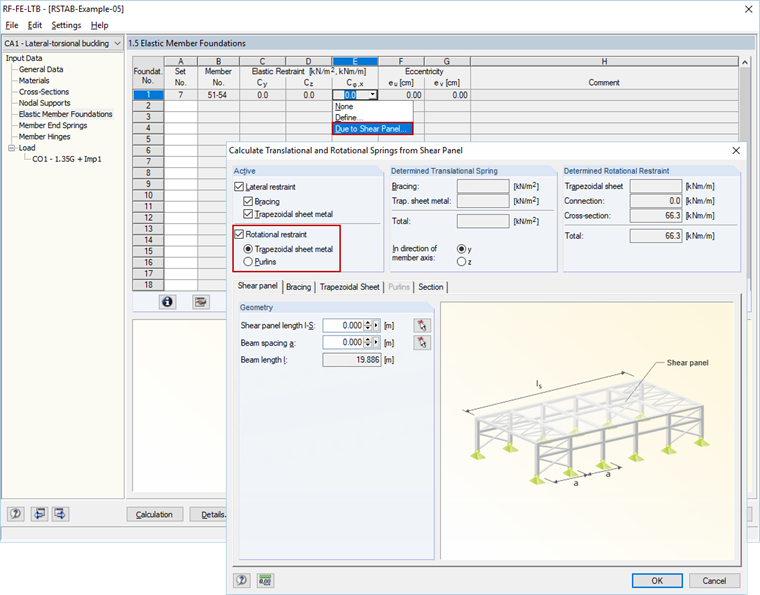This screenshot has width=760, height=595.
Task: Select the Purlins radio button
Action: [x=248, y=262]
